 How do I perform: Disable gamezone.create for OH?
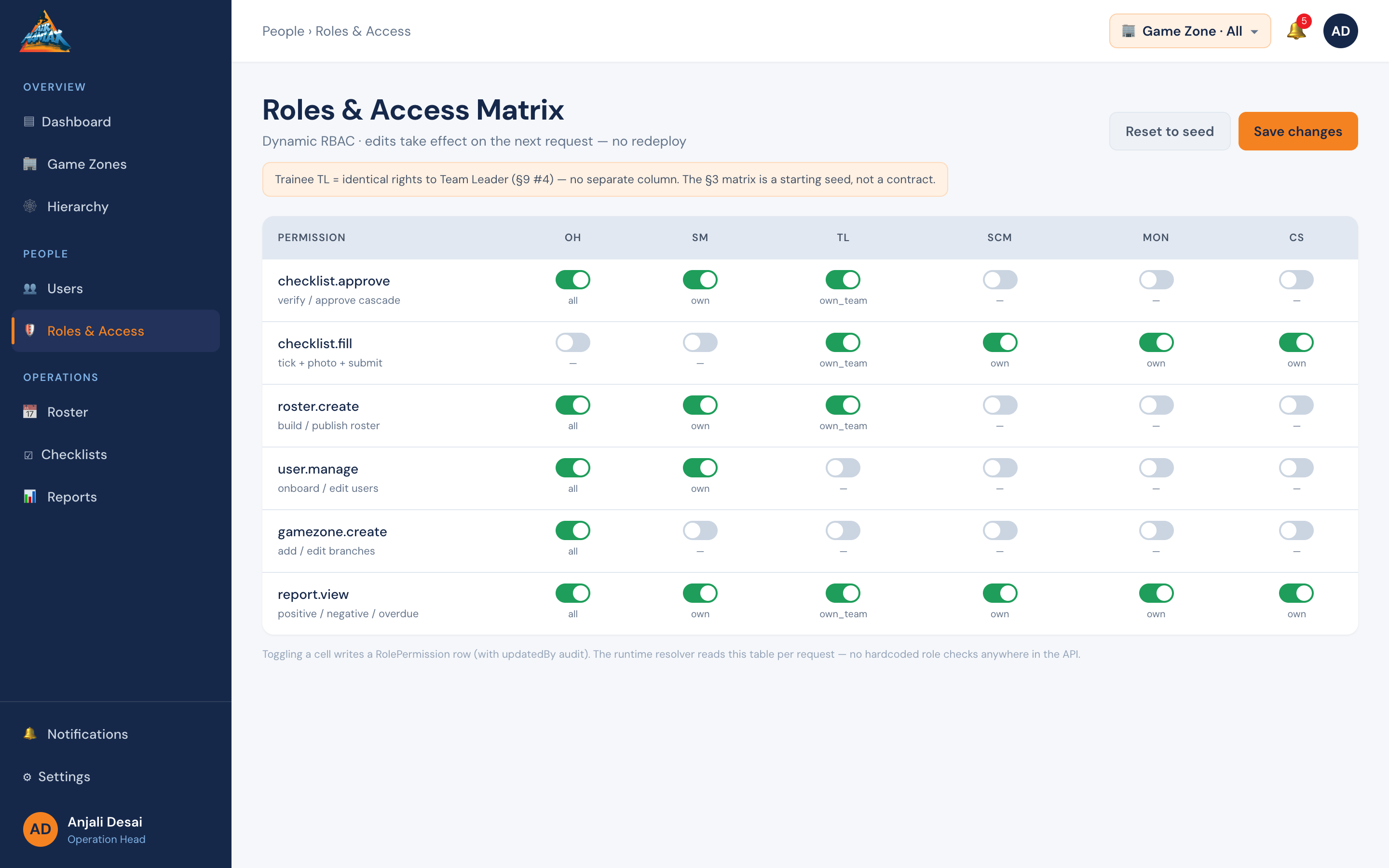pyautogui.click(x=572, y=530)
